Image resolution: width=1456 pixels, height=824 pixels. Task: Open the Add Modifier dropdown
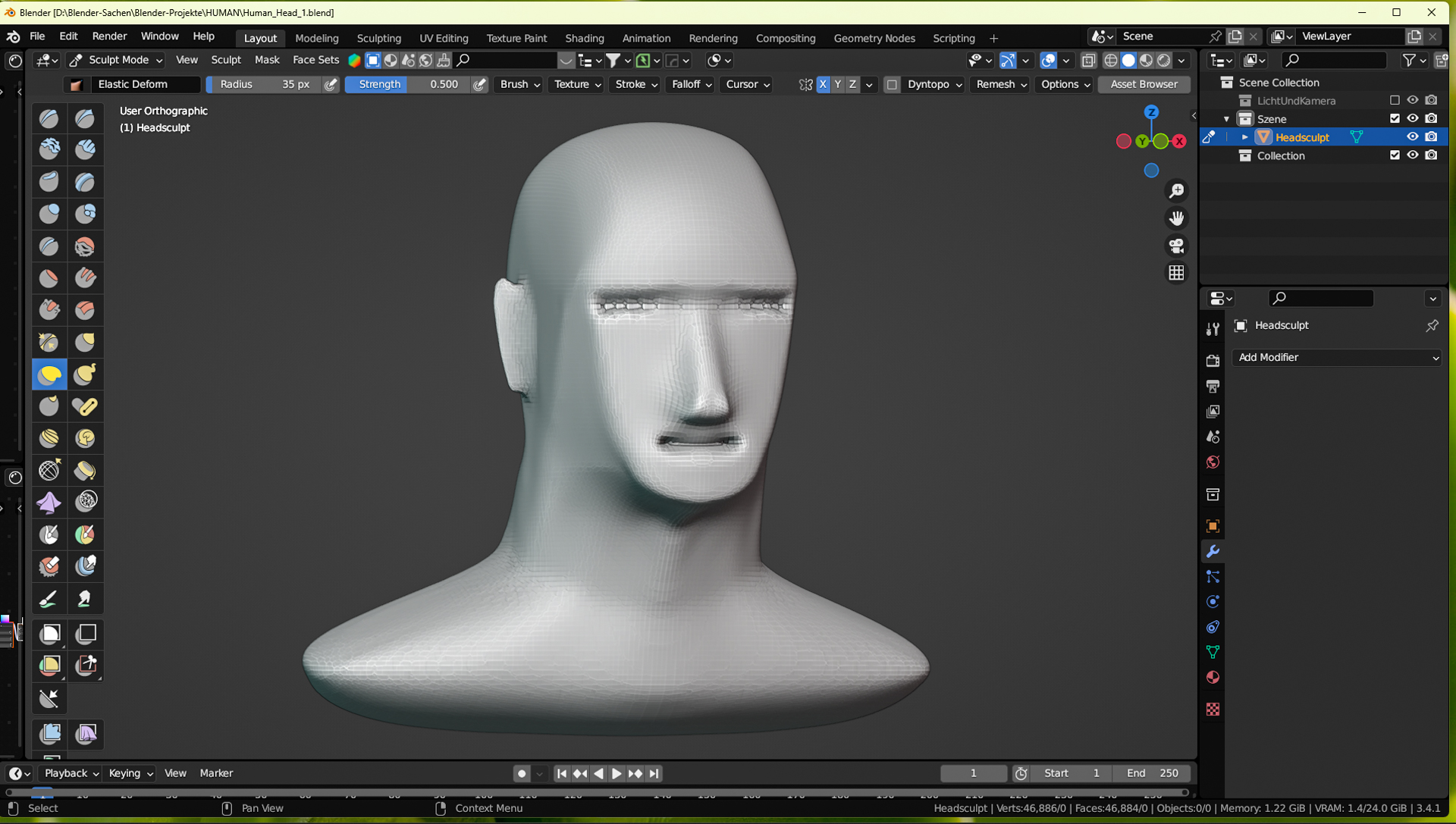pos(1337,357)
